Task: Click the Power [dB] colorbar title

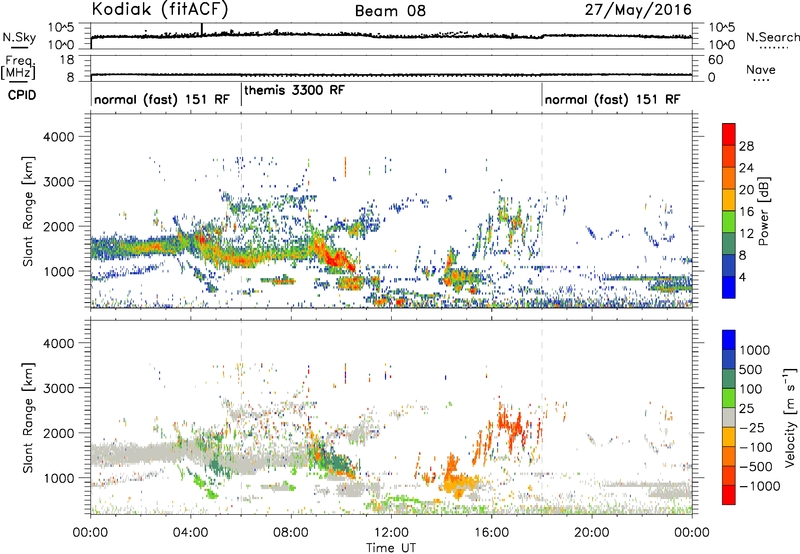Action: tap(764, 211)
